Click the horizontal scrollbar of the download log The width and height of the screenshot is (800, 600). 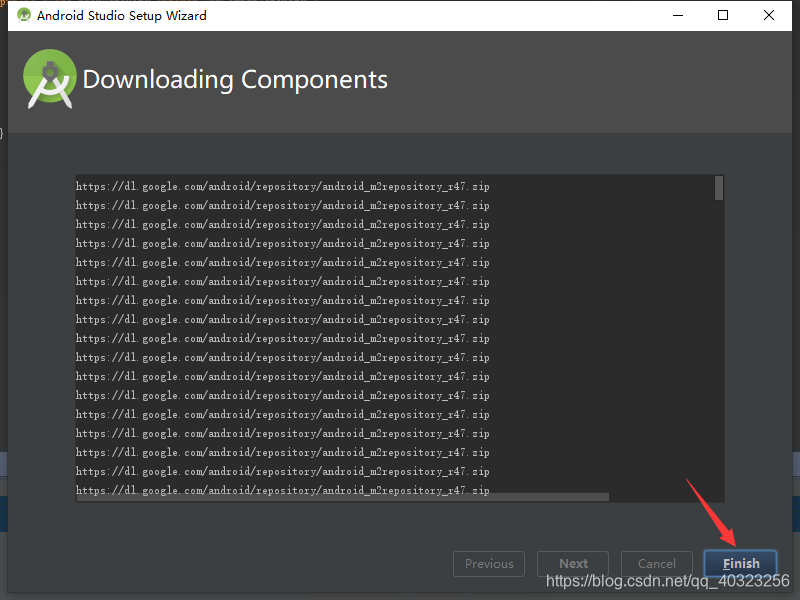(x=342, y=497)
